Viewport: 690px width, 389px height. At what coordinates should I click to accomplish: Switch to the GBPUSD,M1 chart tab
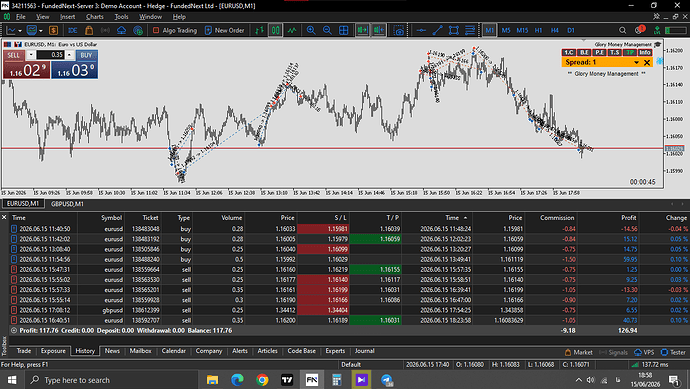67,204
